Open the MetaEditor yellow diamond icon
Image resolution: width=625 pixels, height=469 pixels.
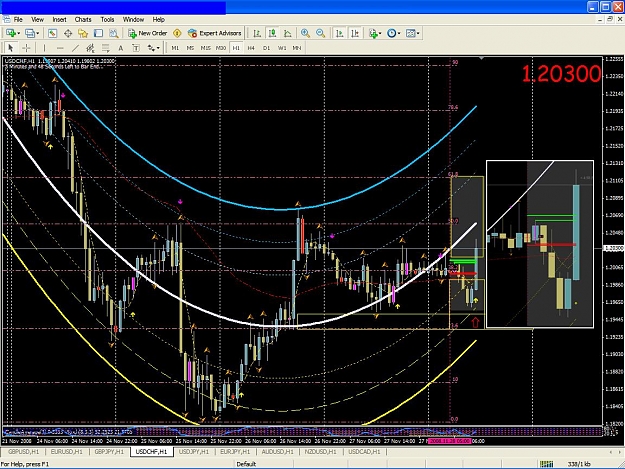[177, 33]
